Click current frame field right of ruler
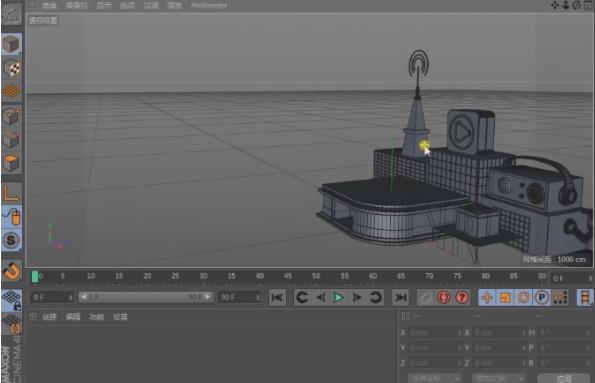The width and height of the screenshot is (595, 383). tap(572, 278)
